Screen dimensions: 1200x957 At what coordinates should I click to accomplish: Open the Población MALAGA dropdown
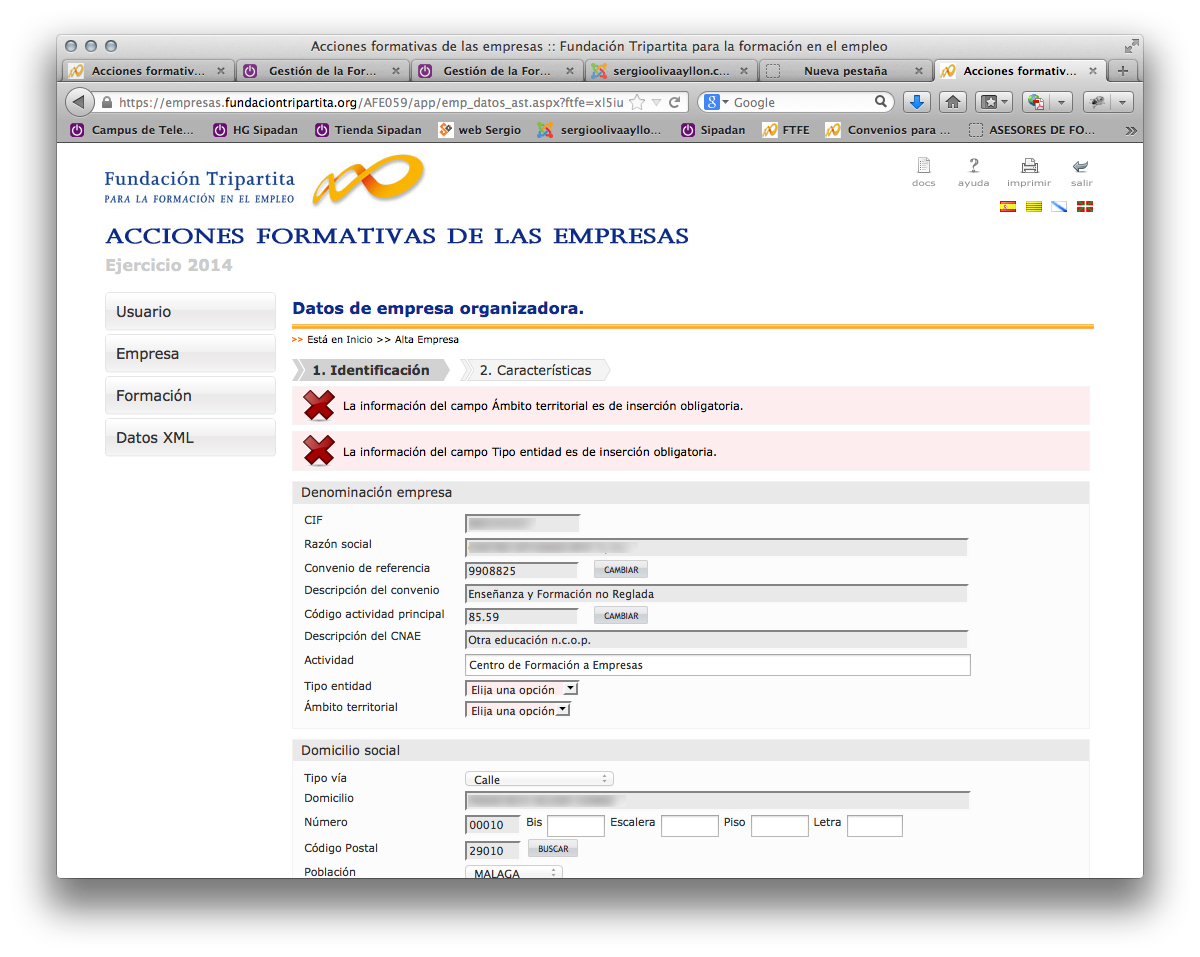pyautogui.click(x=513, y=873)
